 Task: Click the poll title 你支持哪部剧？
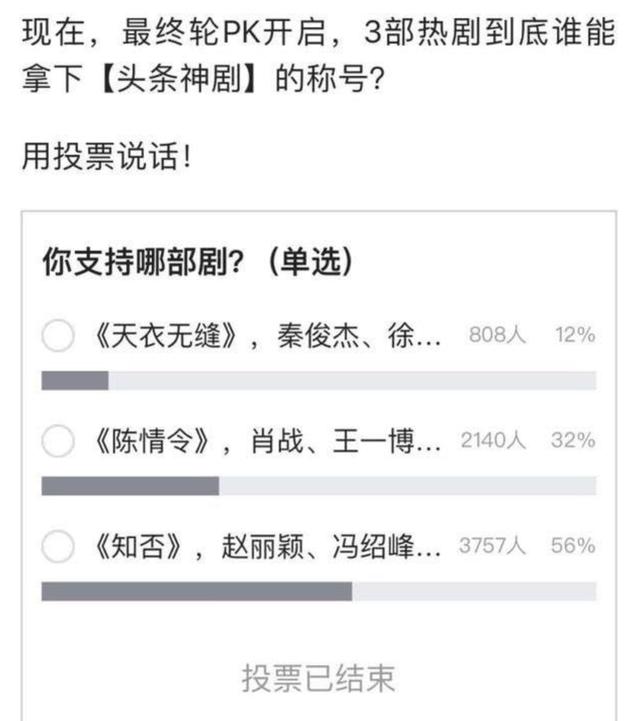pyautogui.click(x=143, y=262)
